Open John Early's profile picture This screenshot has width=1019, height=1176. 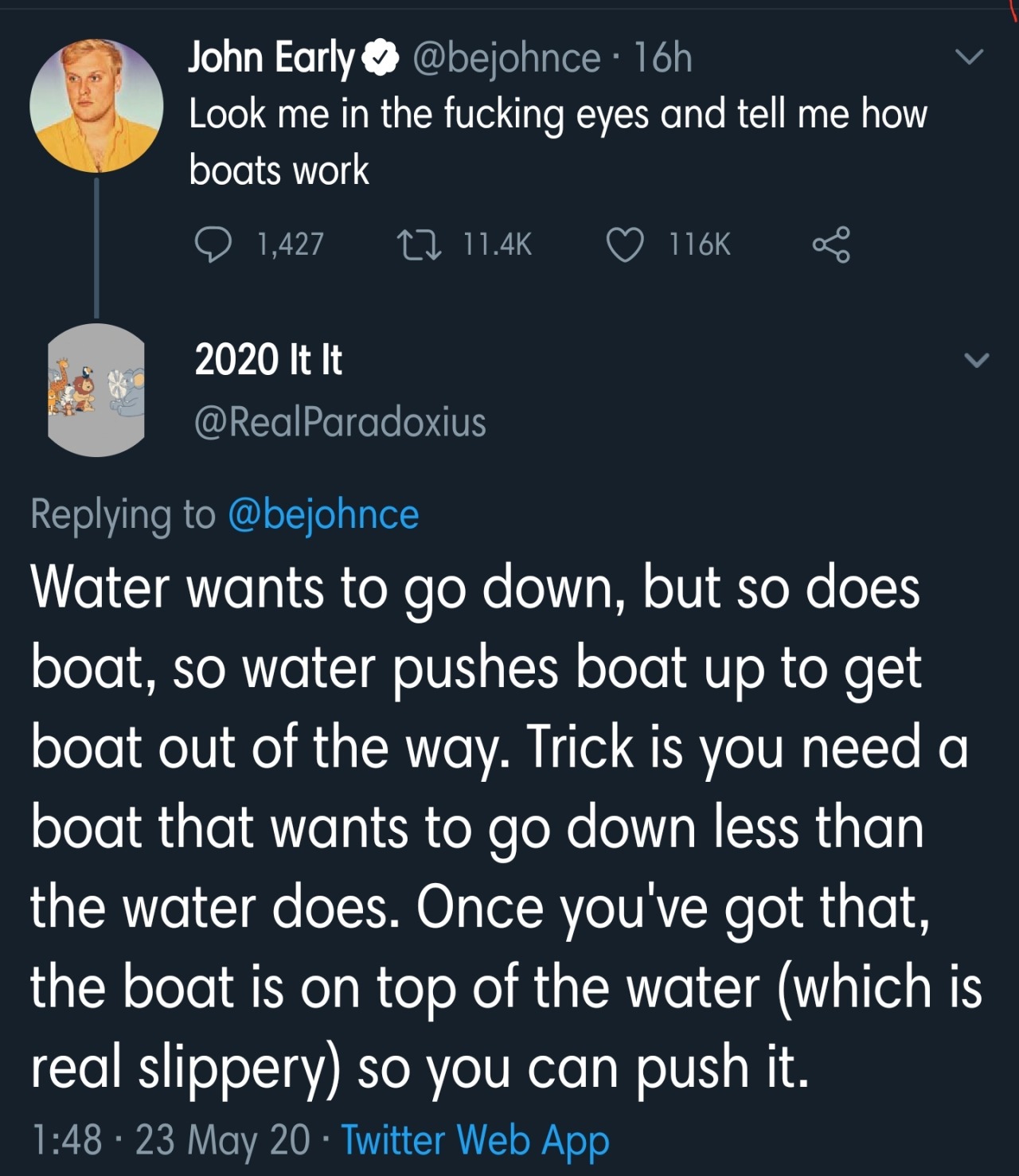[x=96, y=106]
